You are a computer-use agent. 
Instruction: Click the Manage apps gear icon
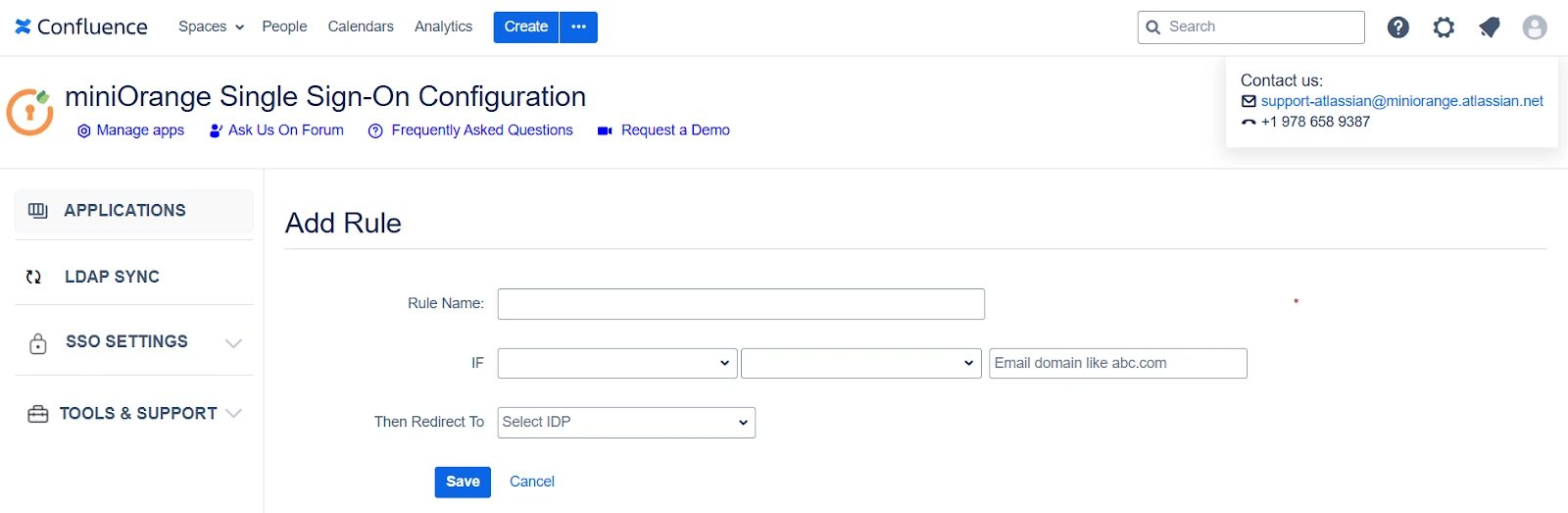coord(84,130)
